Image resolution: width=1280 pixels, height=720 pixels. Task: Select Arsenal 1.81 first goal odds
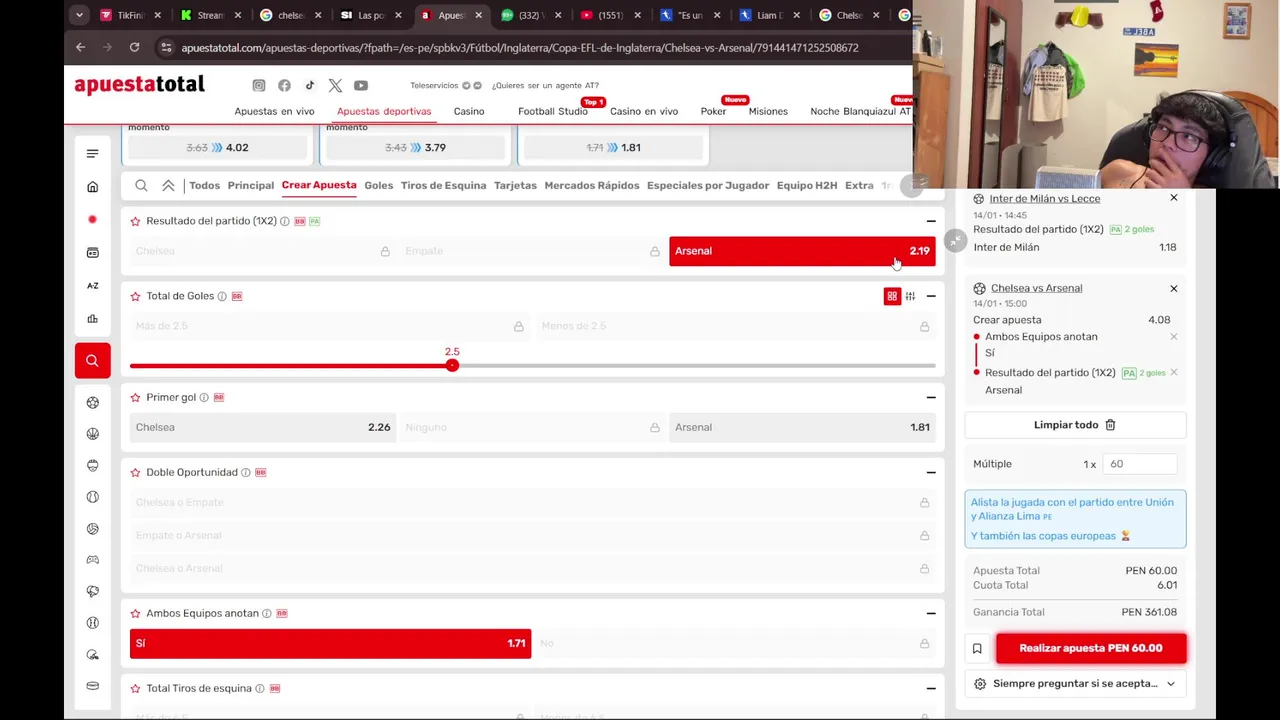[802, 427]
